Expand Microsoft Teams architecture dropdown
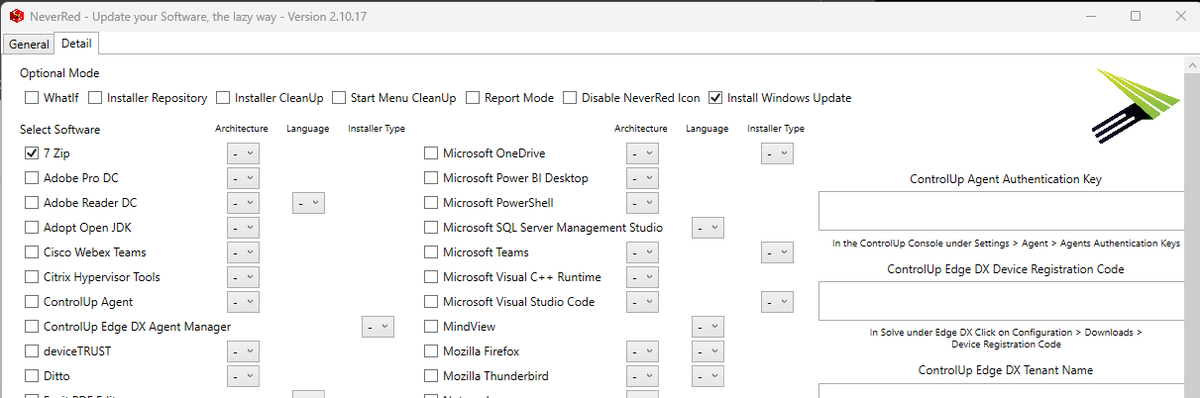This screenshot has height=398, width=1200. (x=642, y=253)
